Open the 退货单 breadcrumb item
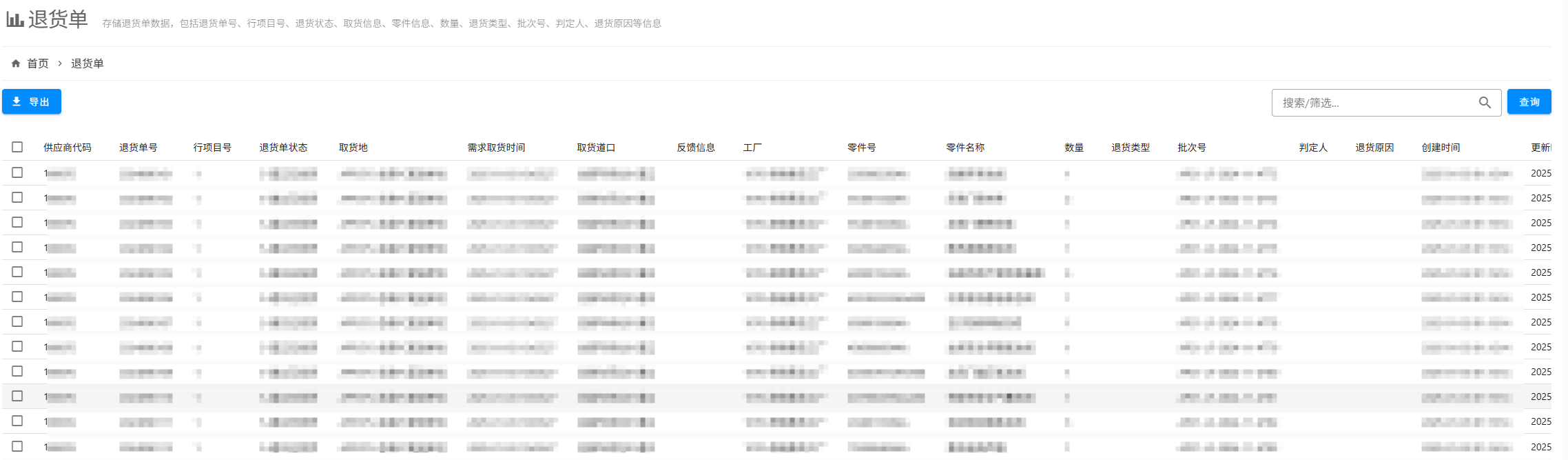This screenshot has height=460, width=1568. [87, 63]
